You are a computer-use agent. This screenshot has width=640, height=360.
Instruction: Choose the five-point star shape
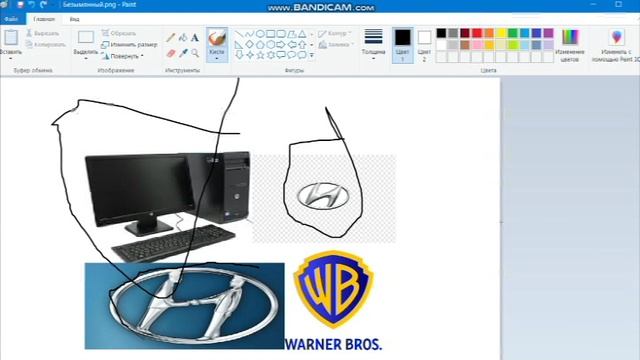coord(260,55)
